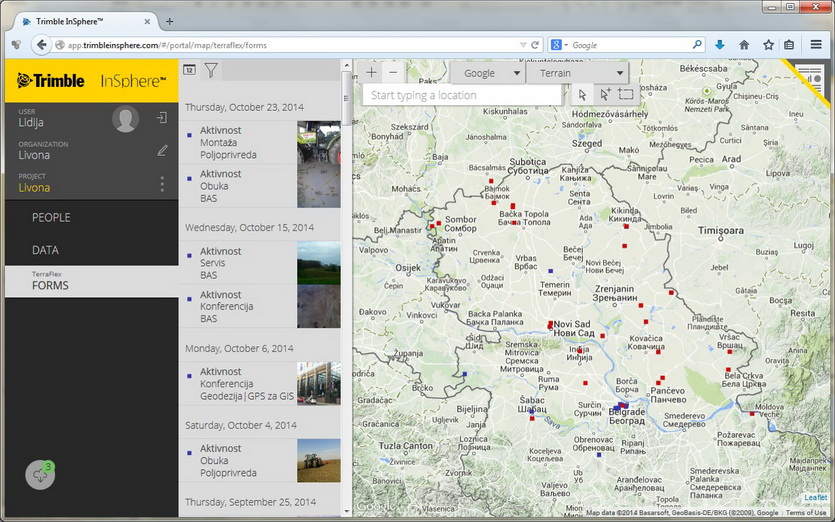Open the bookmarks list icon
The image size is (835, 522).
789,45
